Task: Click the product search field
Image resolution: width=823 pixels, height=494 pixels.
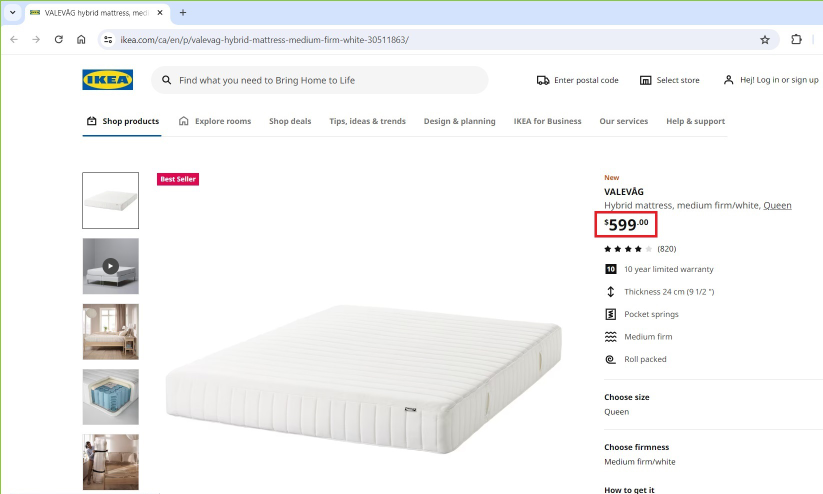Action: (x=325, y=80)
